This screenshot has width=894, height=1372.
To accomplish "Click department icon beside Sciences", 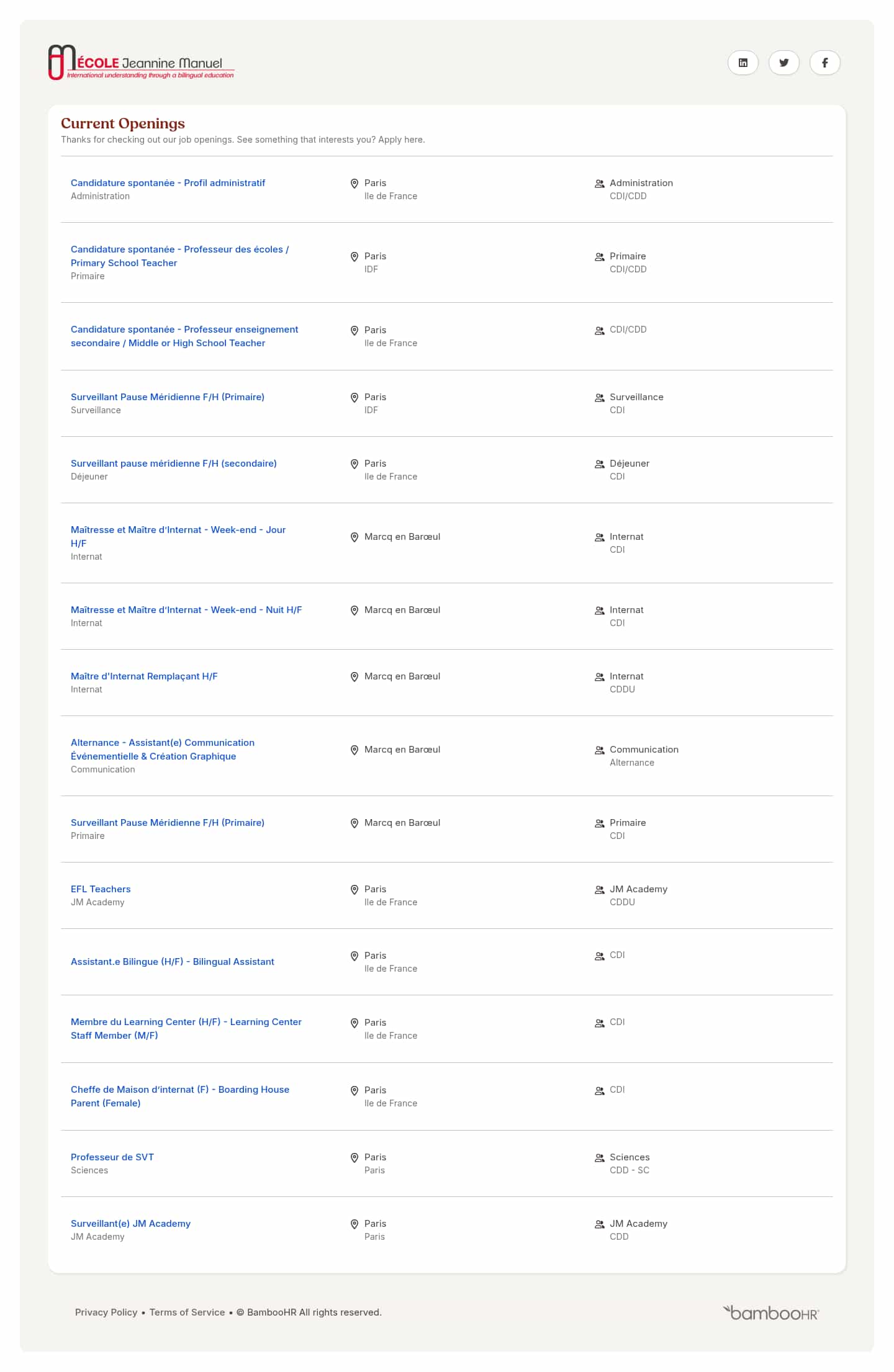I will click(600, 1158).
